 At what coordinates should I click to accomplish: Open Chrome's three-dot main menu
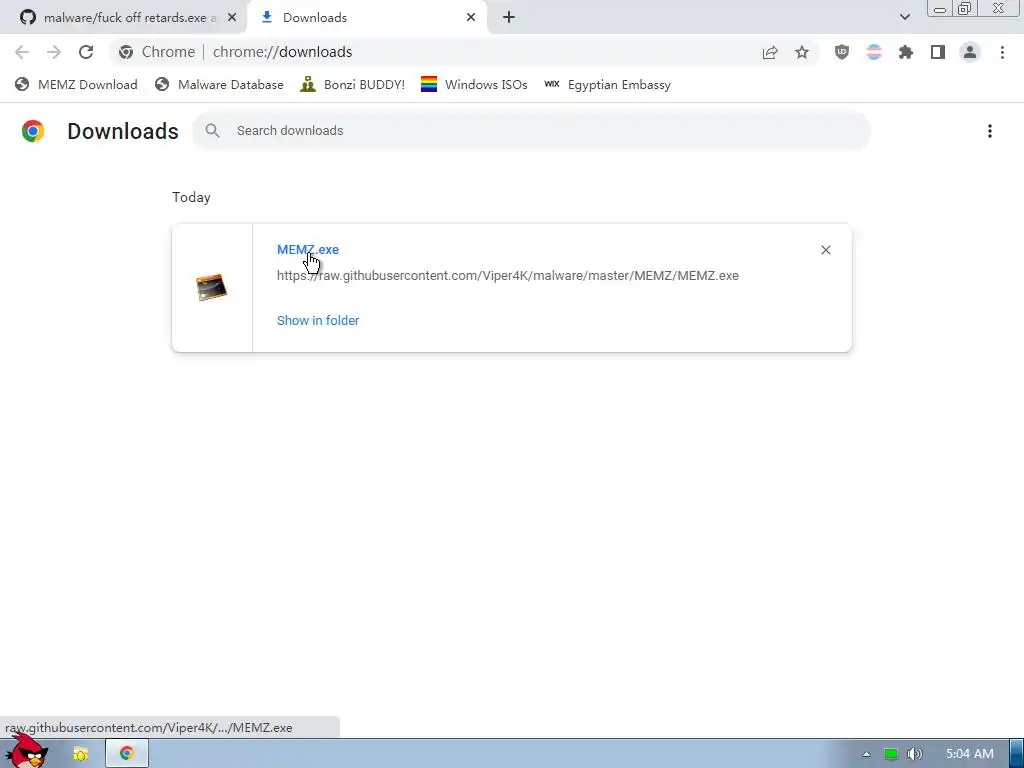pyautogui.click(x=1002, y=52)
